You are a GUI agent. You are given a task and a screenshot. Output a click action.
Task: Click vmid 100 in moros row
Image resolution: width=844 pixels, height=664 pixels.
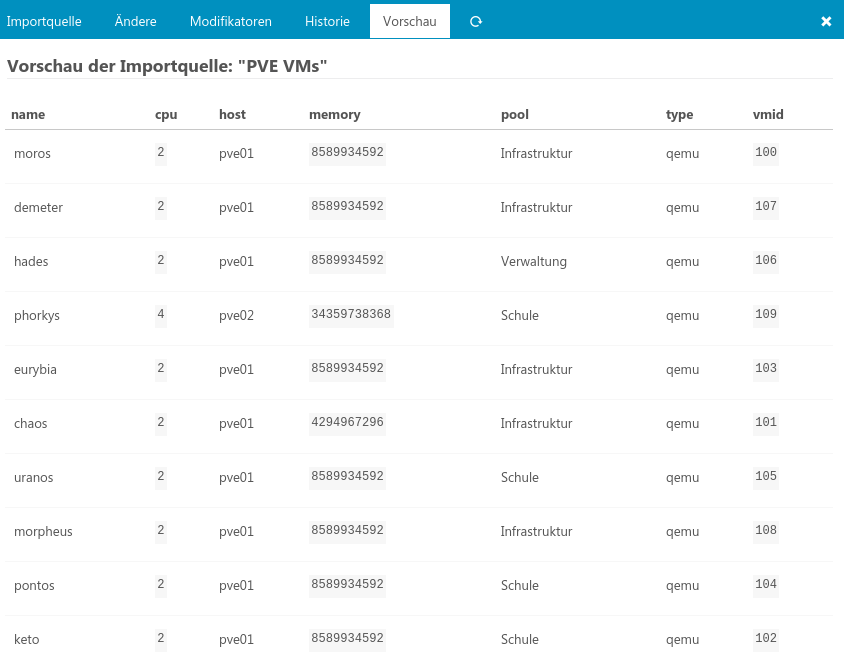point(765,152)
